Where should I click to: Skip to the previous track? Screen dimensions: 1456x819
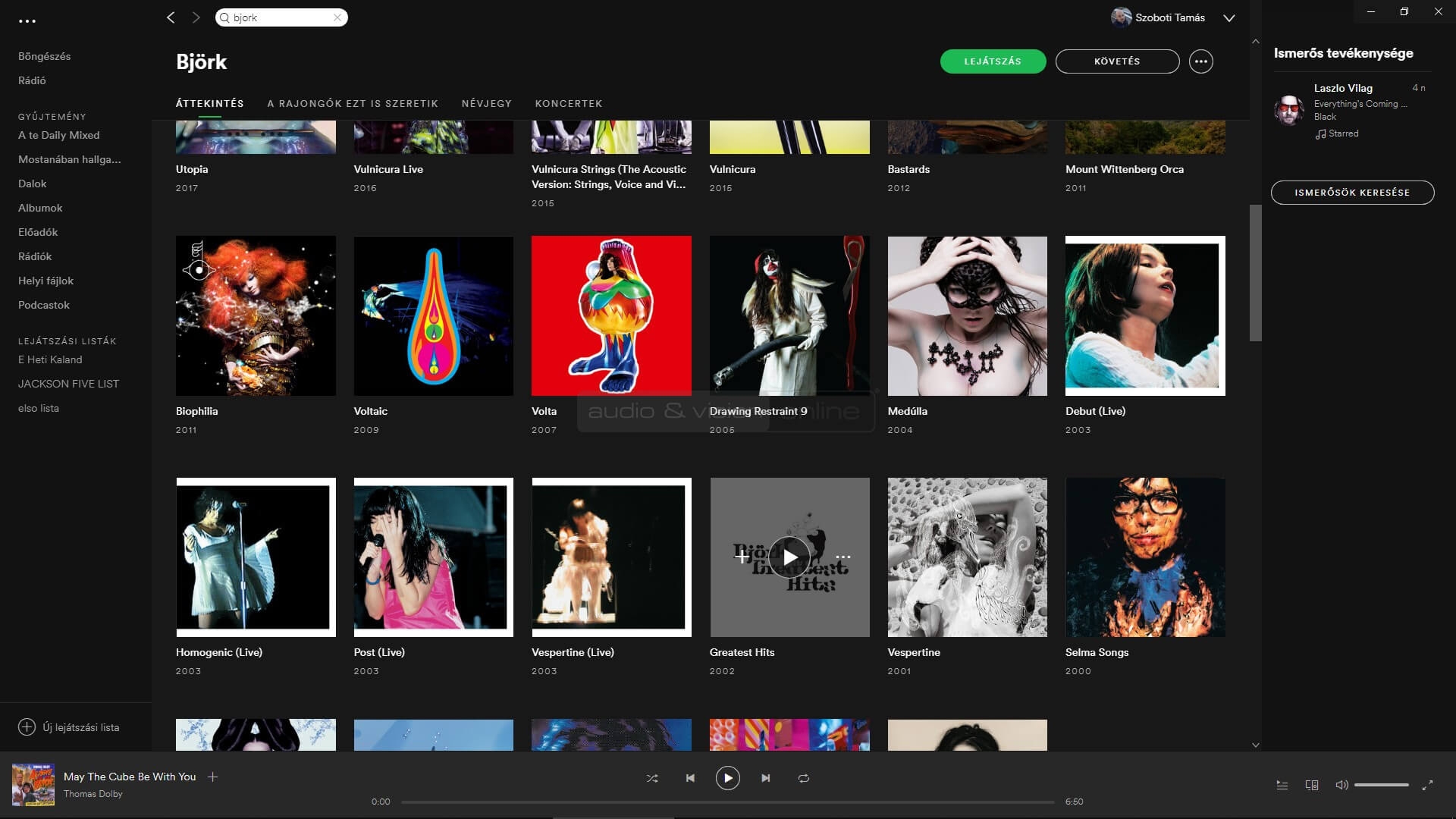click(x=690, y=778)
